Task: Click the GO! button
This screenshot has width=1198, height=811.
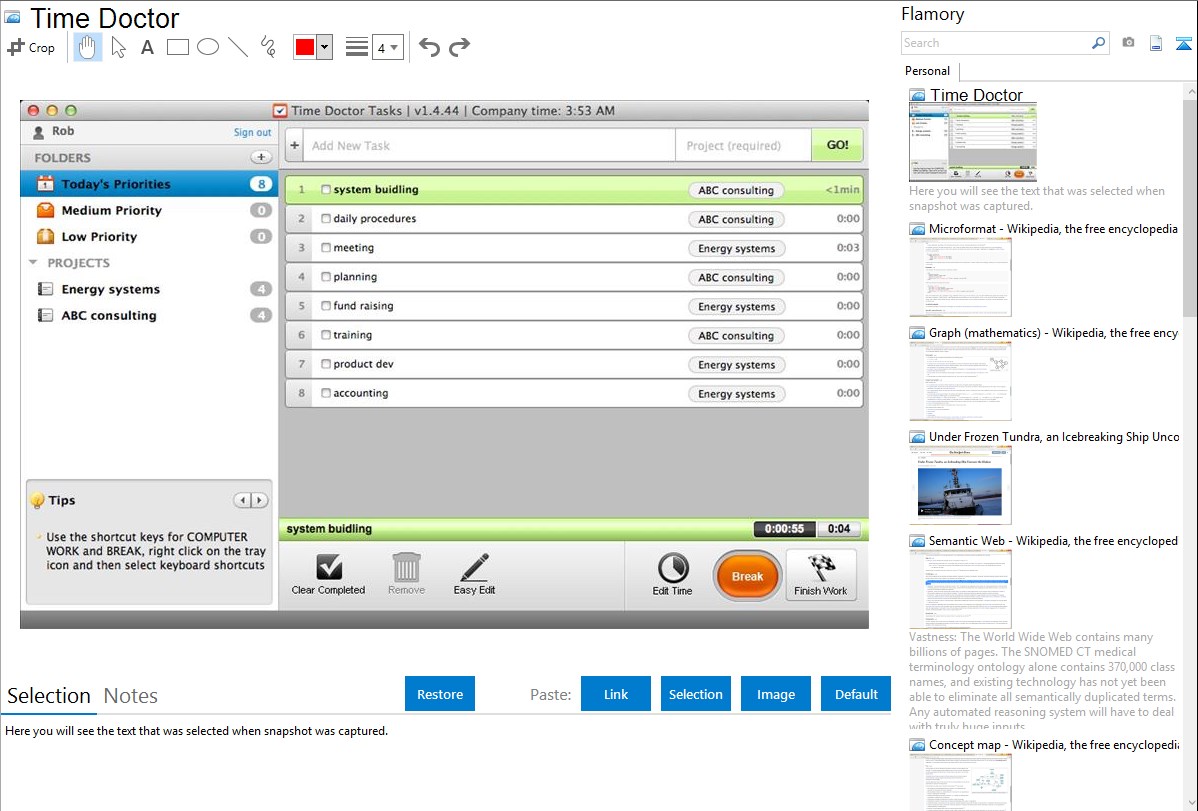Action: pos(837,144)
